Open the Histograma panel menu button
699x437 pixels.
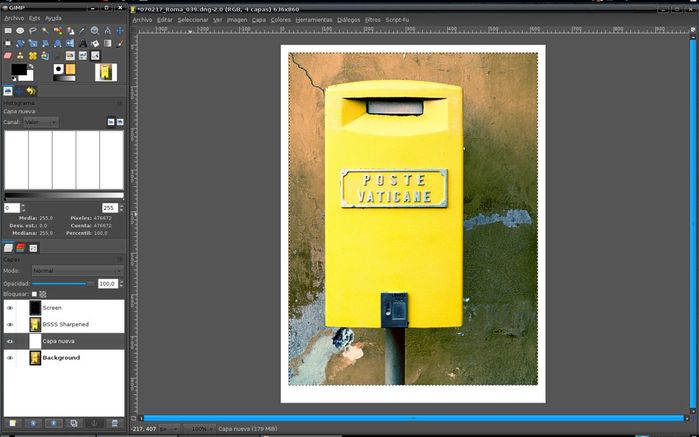pyautogui.click(x=120, y=103)
